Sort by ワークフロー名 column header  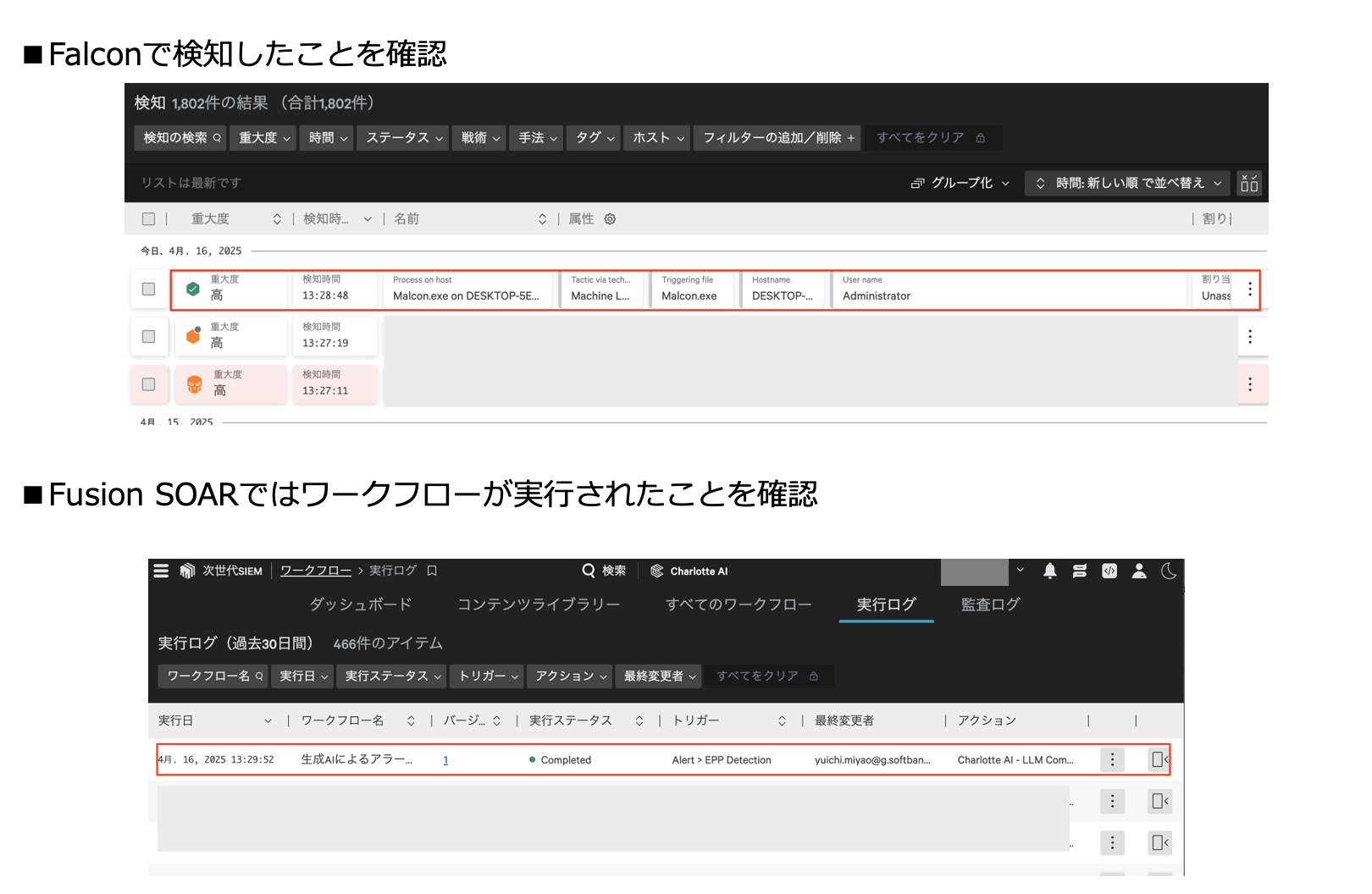(357, 720)
